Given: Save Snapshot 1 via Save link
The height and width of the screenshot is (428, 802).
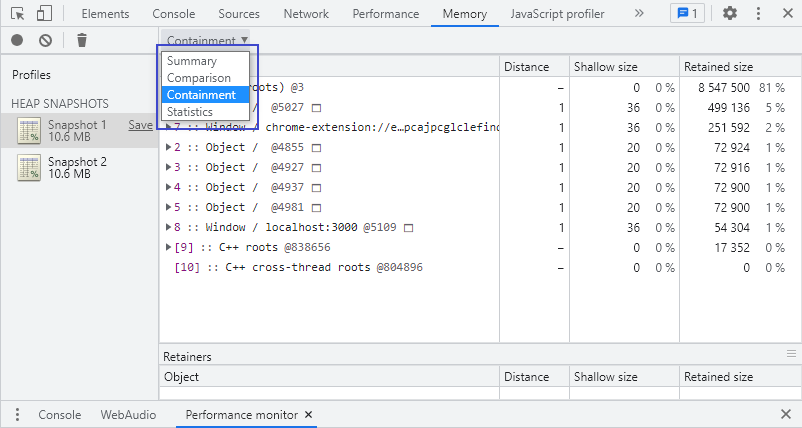Looking at the screenshot, I should point(140,125).
